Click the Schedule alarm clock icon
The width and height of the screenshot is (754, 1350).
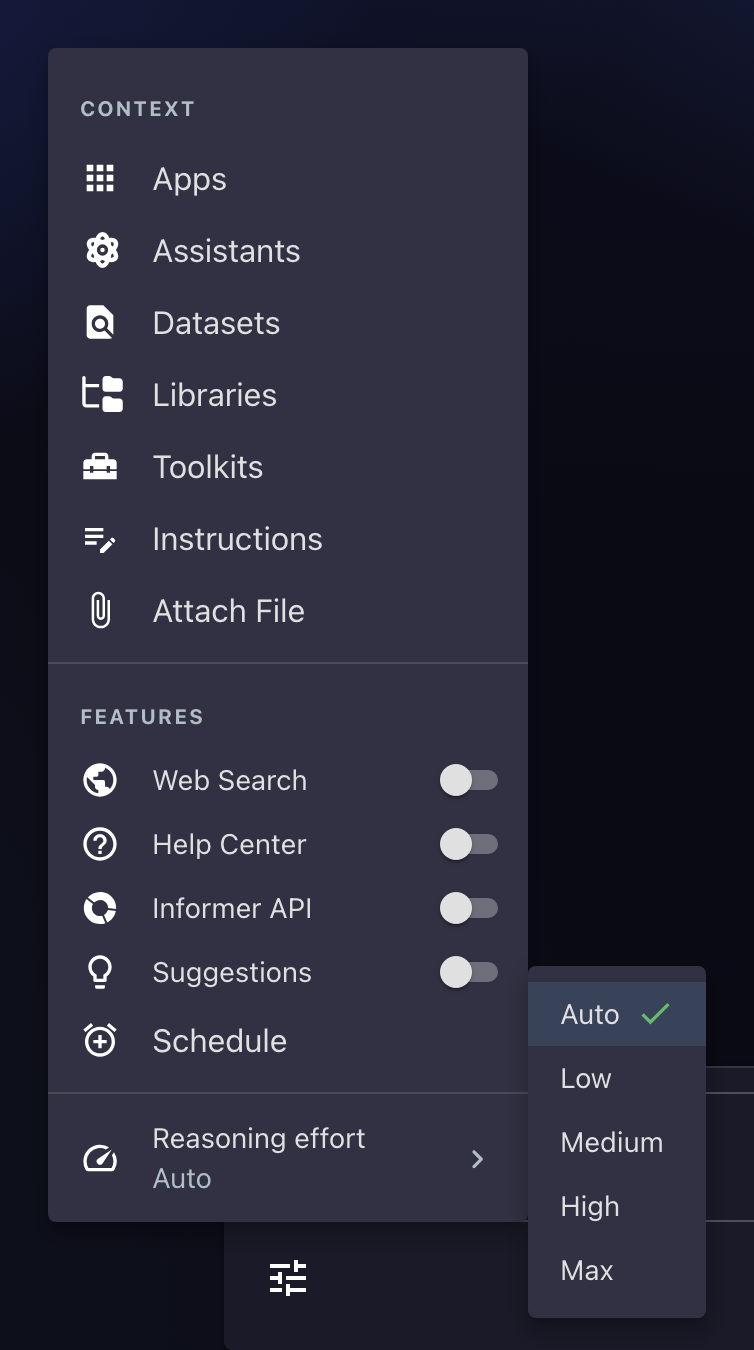pyautogui.click(x=100, y=1040)
